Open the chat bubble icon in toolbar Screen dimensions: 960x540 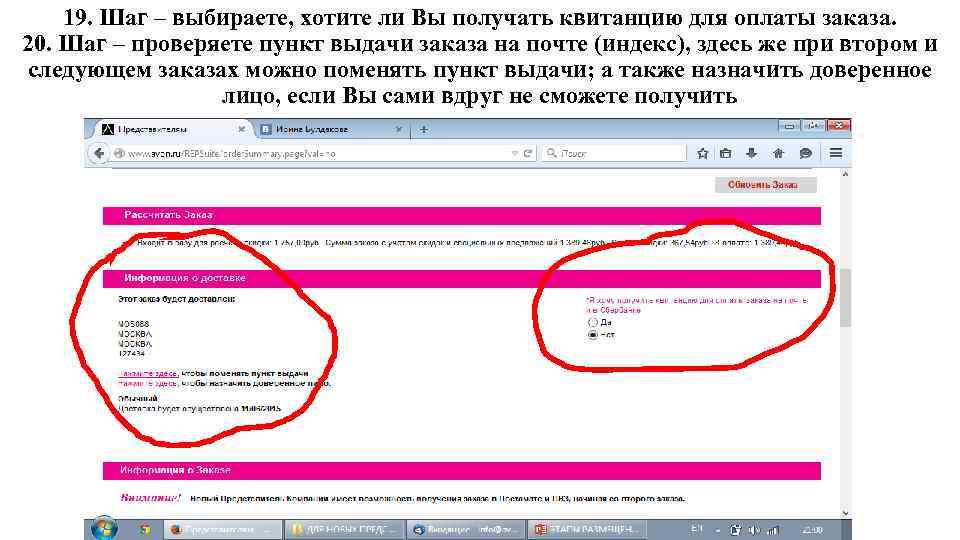tap(806, 153)
